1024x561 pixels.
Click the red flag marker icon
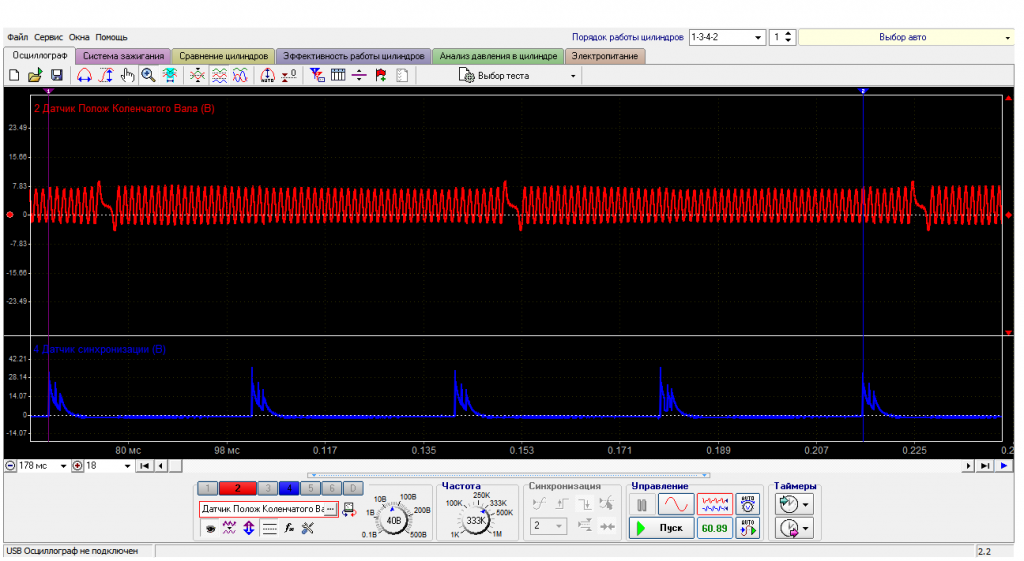pyautogui.click(x=381, y=76)
